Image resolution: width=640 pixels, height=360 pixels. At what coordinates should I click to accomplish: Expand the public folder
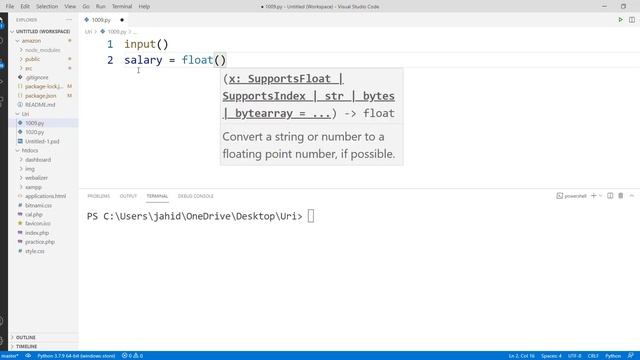coord(32,59)
